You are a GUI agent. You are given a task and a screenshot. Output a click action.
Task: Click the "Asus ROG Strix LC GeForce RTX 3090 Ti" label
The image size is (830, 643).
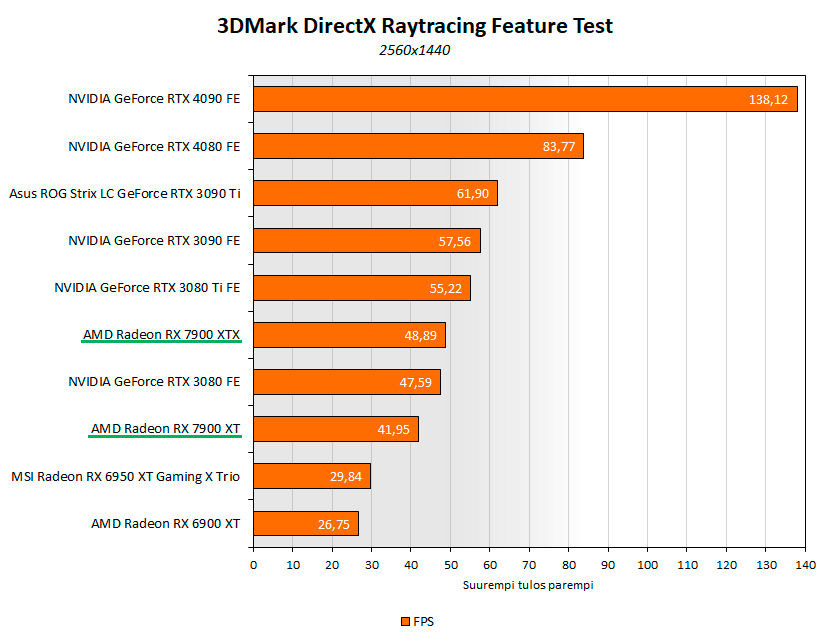pyautogui.click(x=125, y=194)
